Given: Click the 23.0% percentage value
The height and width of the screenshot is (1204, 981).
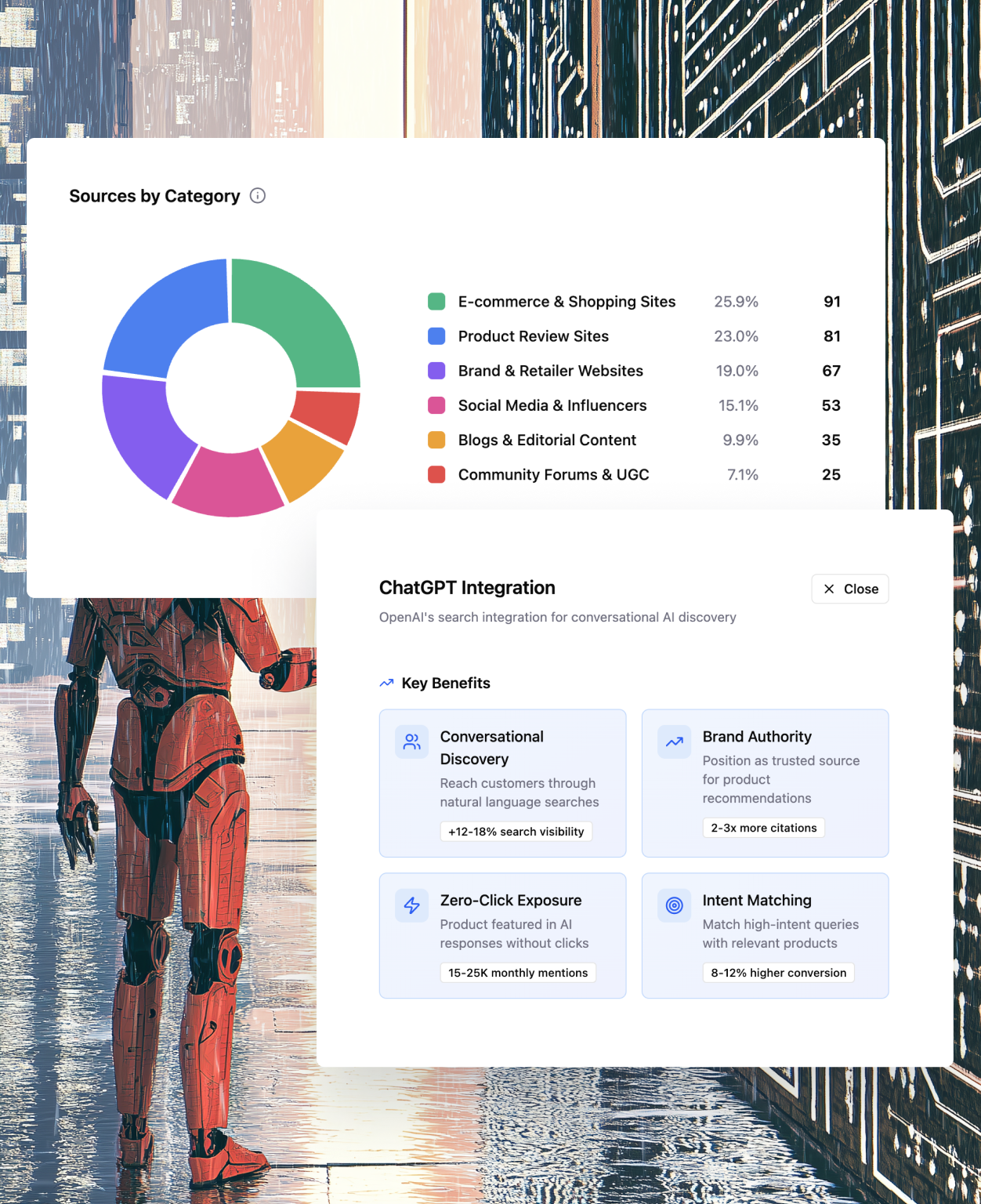Looking at the screenshot, I should pos(736,336).
